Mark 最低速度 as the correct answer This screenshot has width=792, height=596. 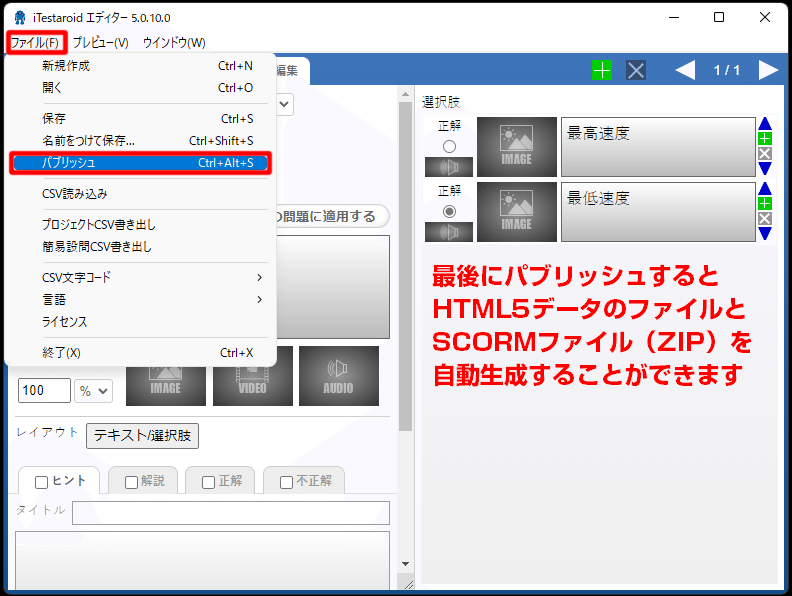449,212
